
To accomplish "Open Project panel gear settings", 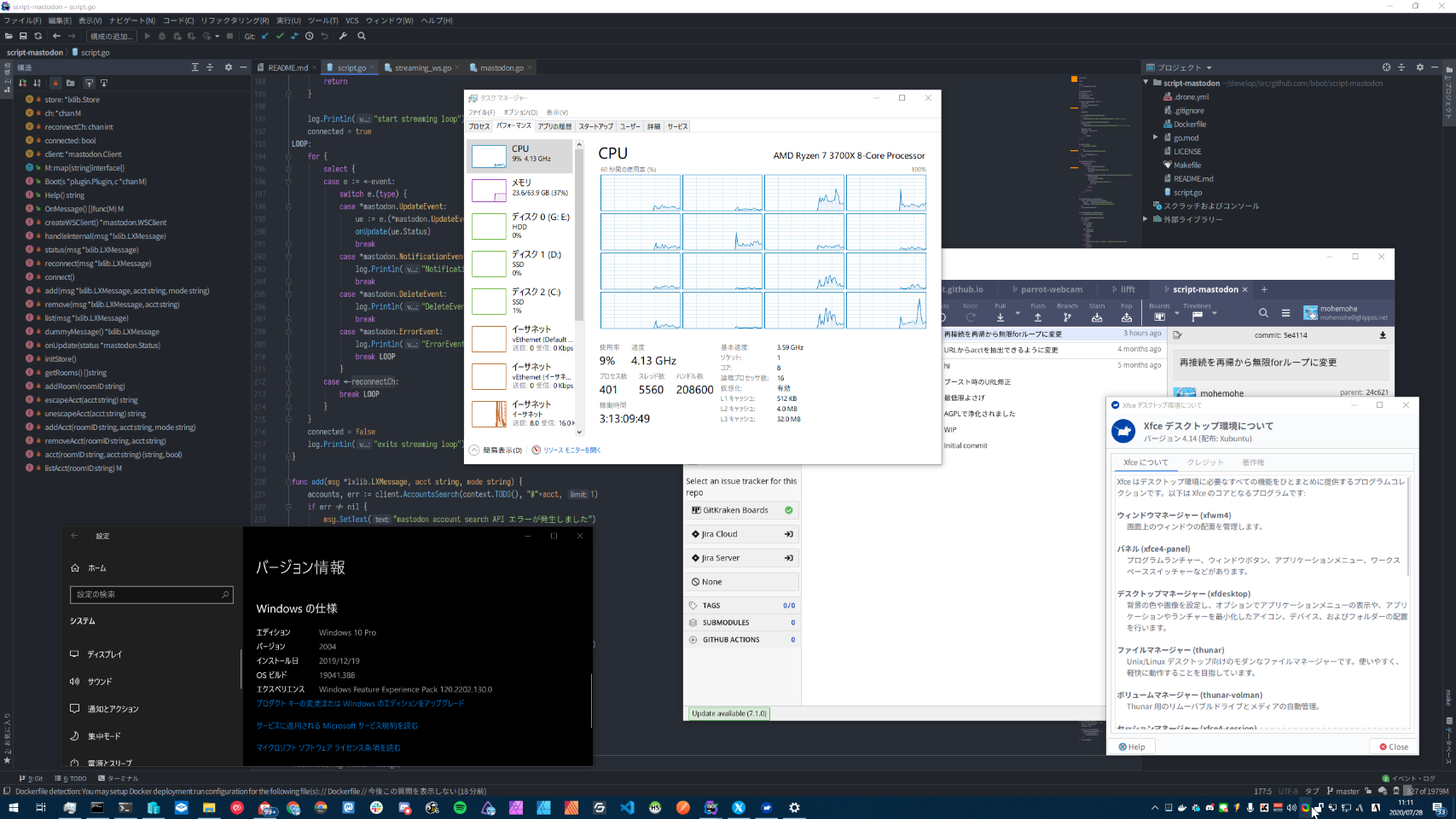I will (x=1419, y=67).
